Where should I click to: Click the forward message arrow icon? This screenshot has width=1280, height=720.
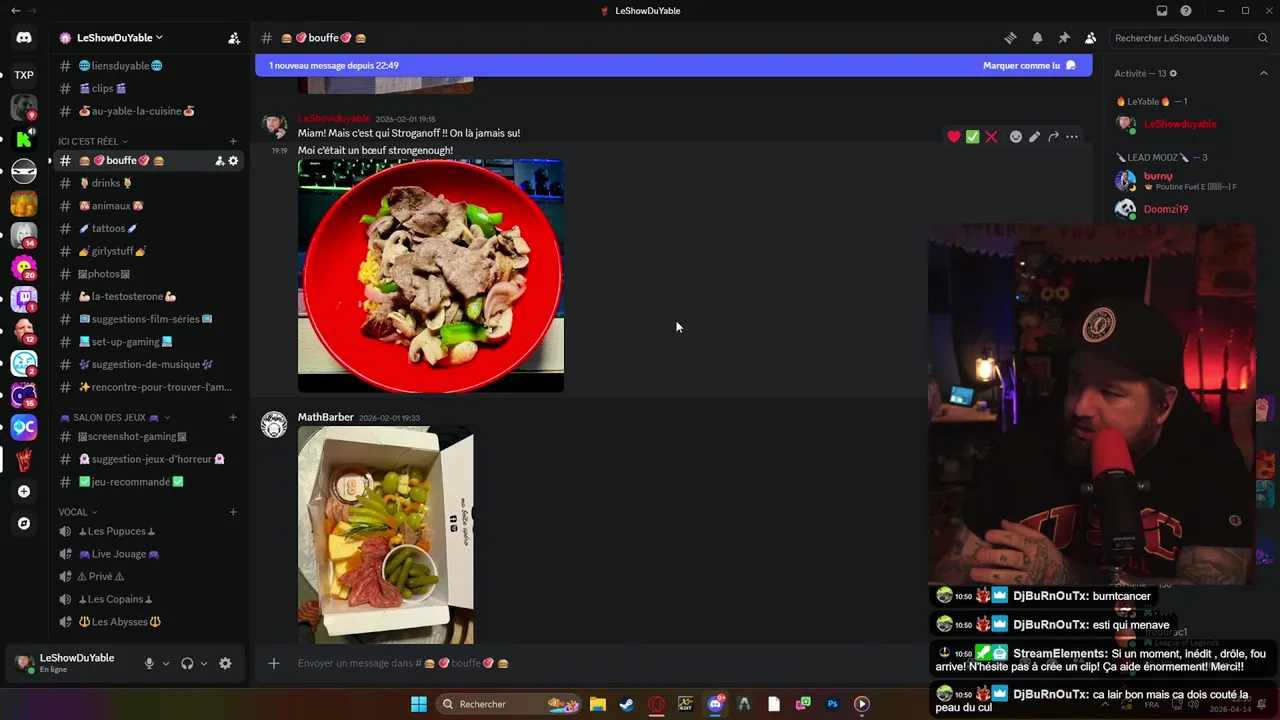click(1053, 137)
